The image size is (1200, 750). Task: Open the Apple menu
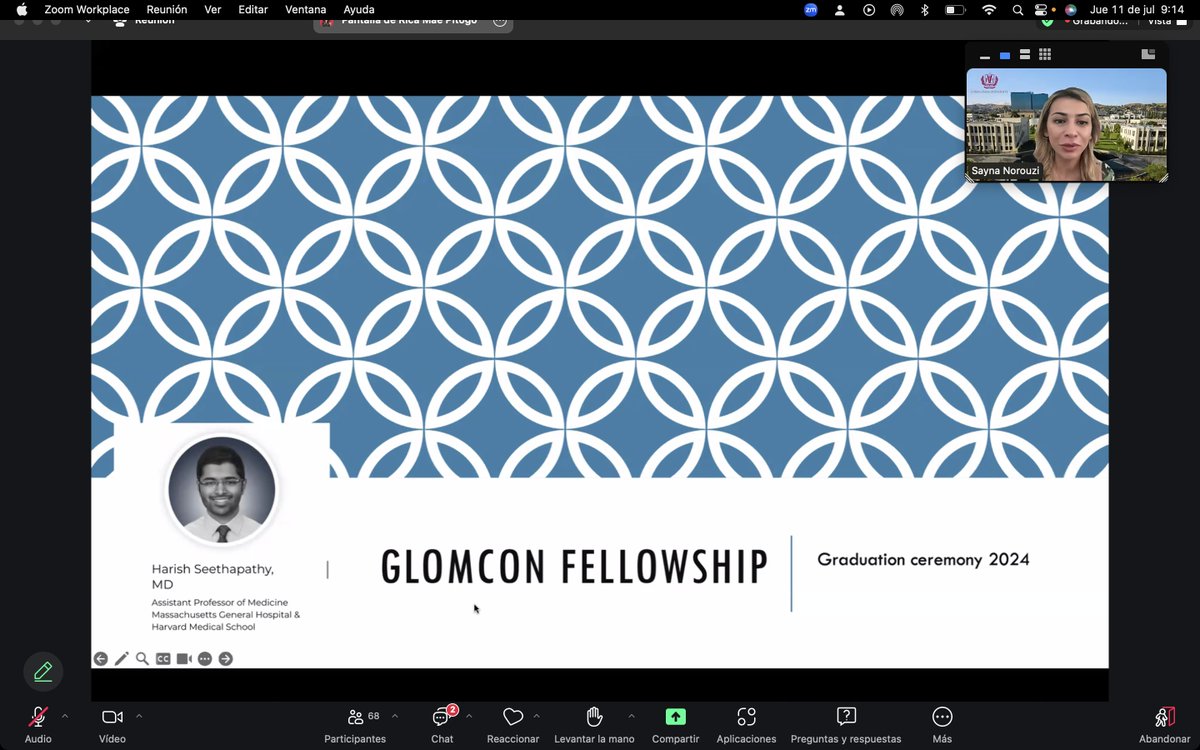22,9
